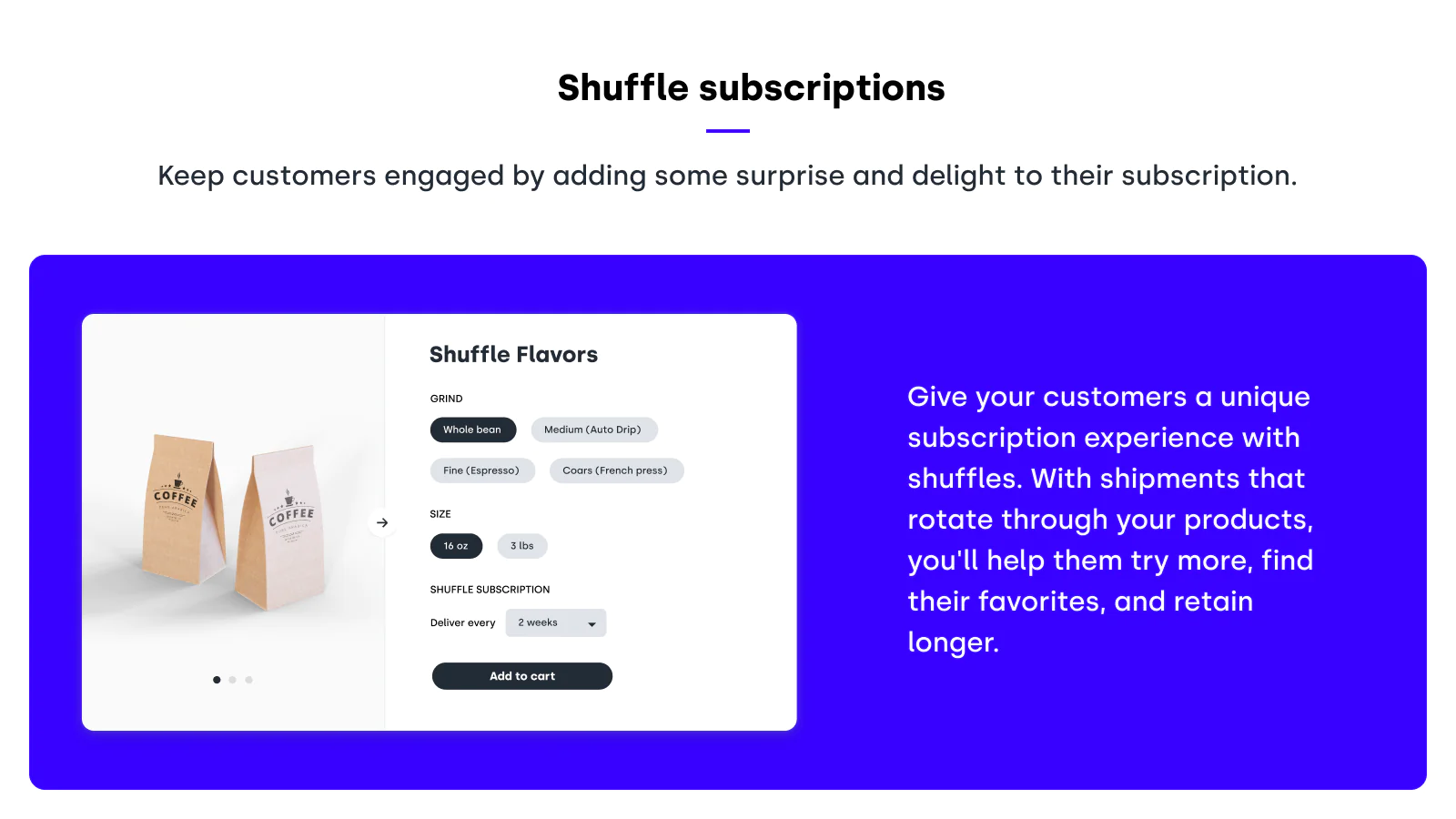This screenshot has height=819, width=1456.
Task: Click the 'Keep customers engaged' subtitle text
Action: tap(727, 176)
